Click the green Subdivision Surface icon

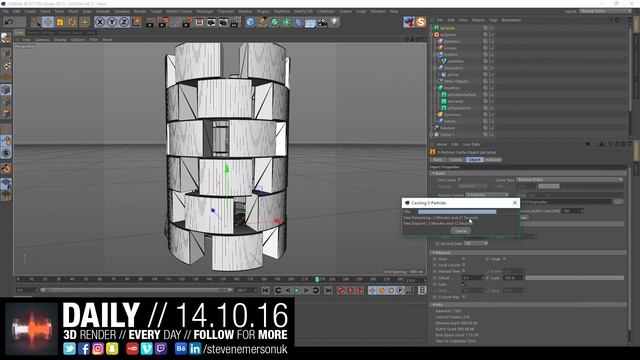pos(275,22)
